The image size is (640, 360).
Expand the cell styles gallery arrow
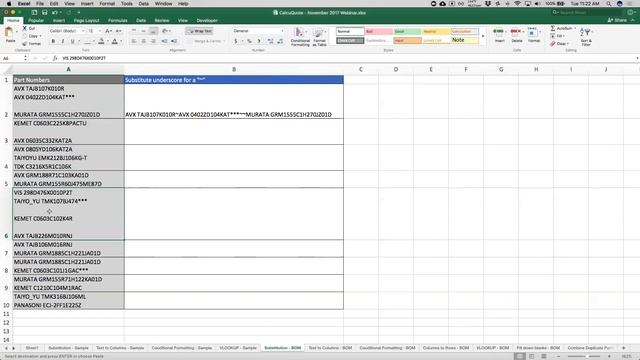tap(483, 36)
